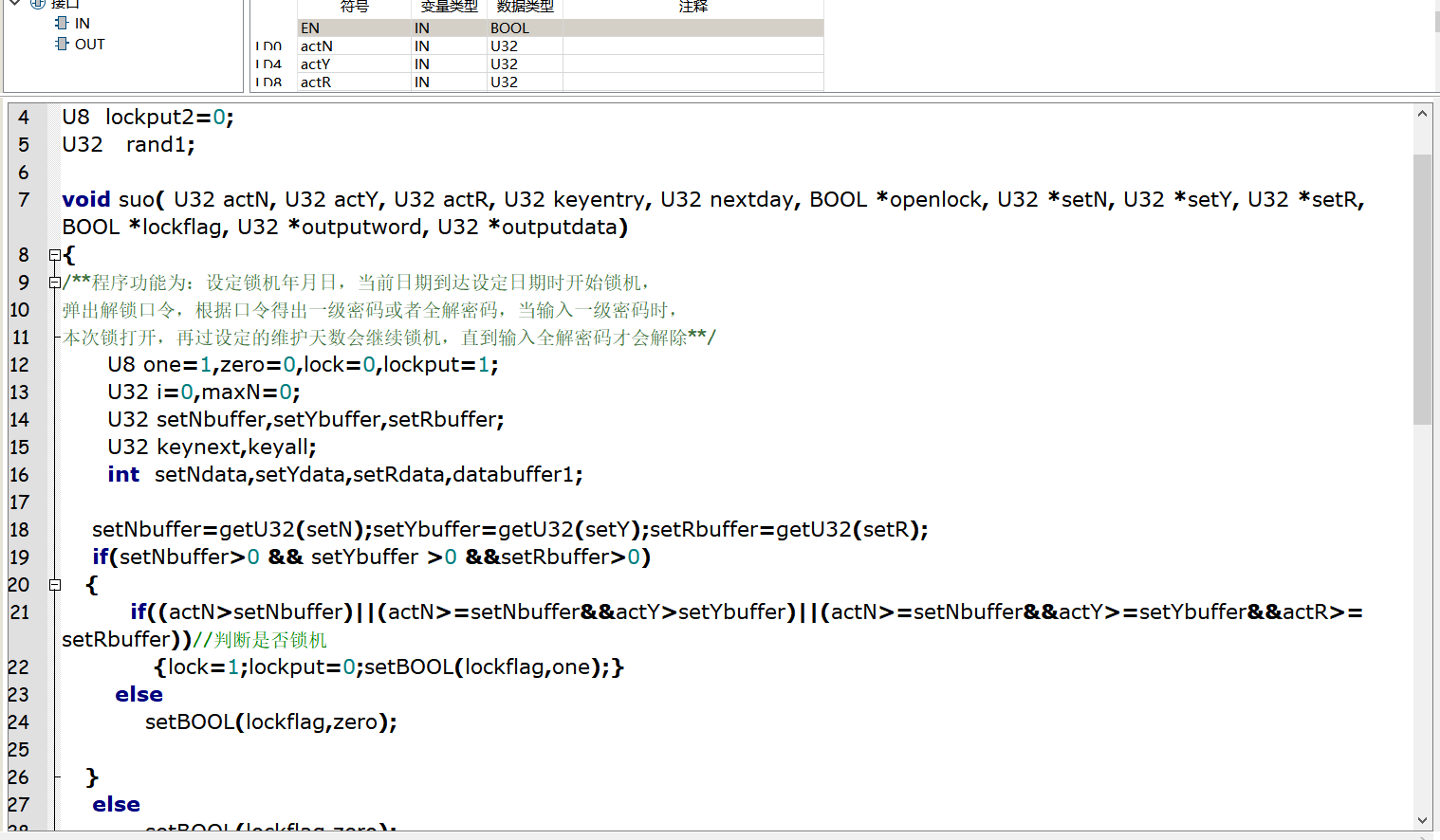Viewport: 1440px width, 840px height.
Task: Collapse the code fold at line 8
Action: pos(55,255)
